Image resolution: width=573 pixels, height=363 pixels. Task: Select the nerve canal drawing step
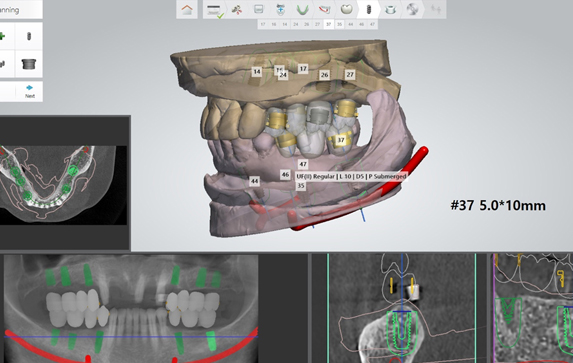(324, 10)
